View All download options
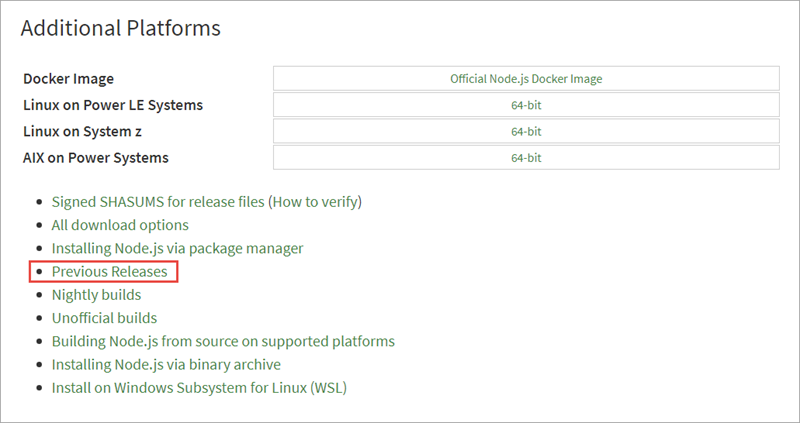800x423 pixels. point(120,225)
